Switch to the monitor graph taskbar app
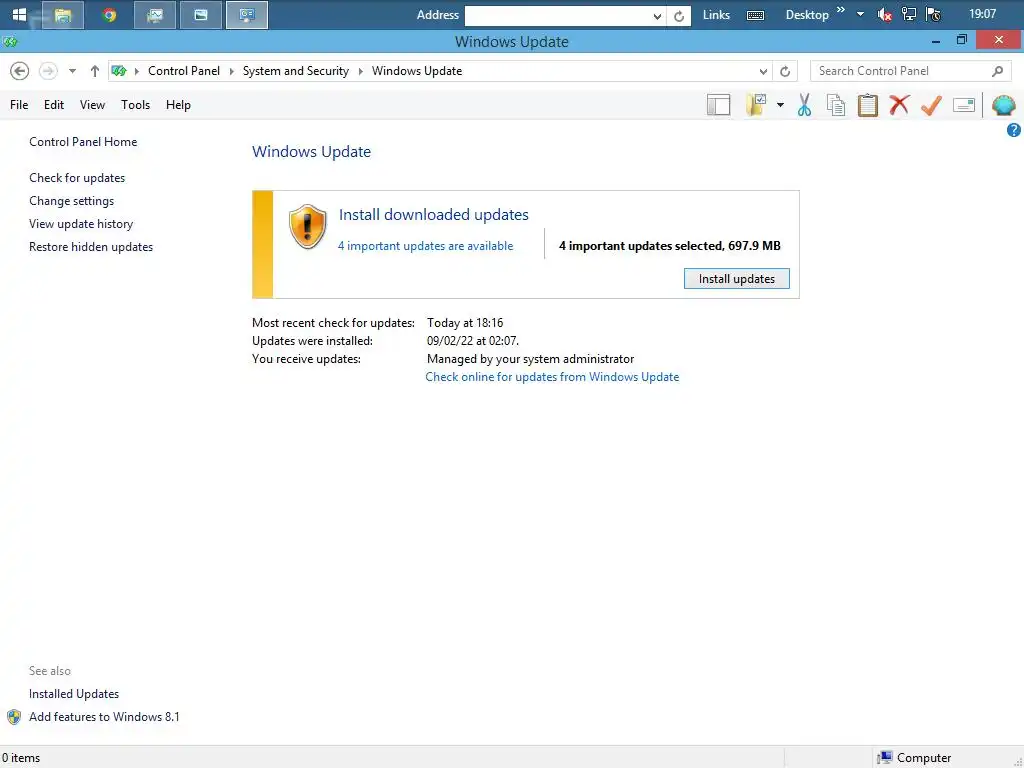Image resolution: width=1024 pixels, height=768 pixels. [155, 15]
